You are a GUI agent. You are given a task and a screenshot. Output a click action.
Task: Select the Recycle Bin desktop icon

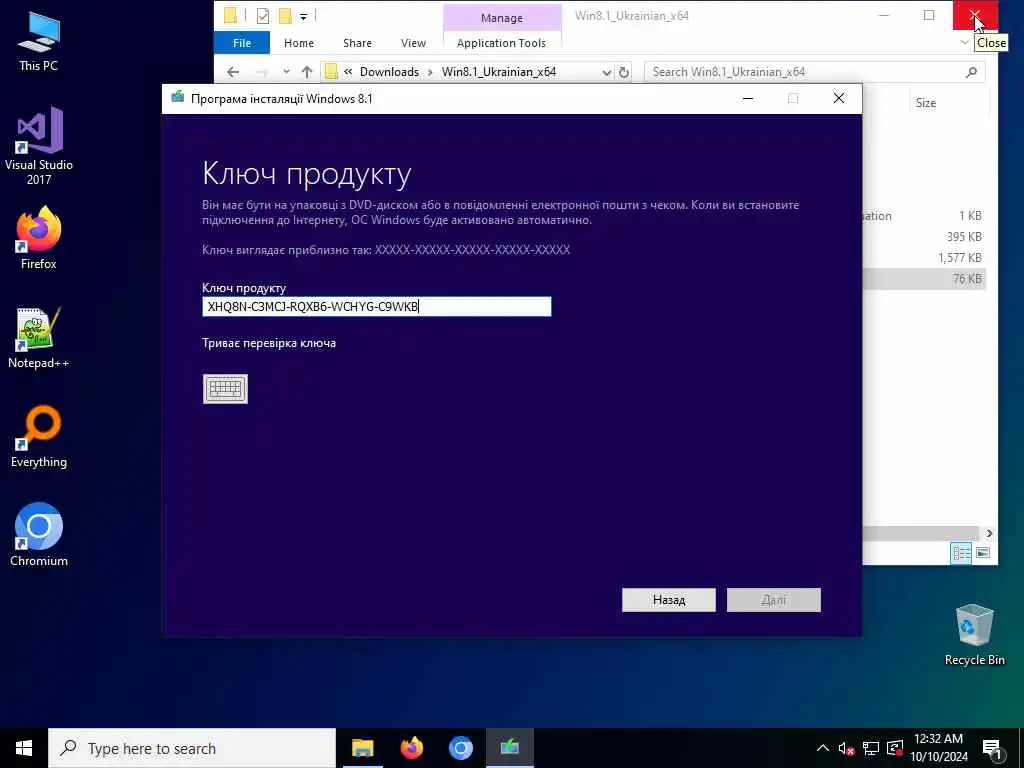tap(974, 635)
